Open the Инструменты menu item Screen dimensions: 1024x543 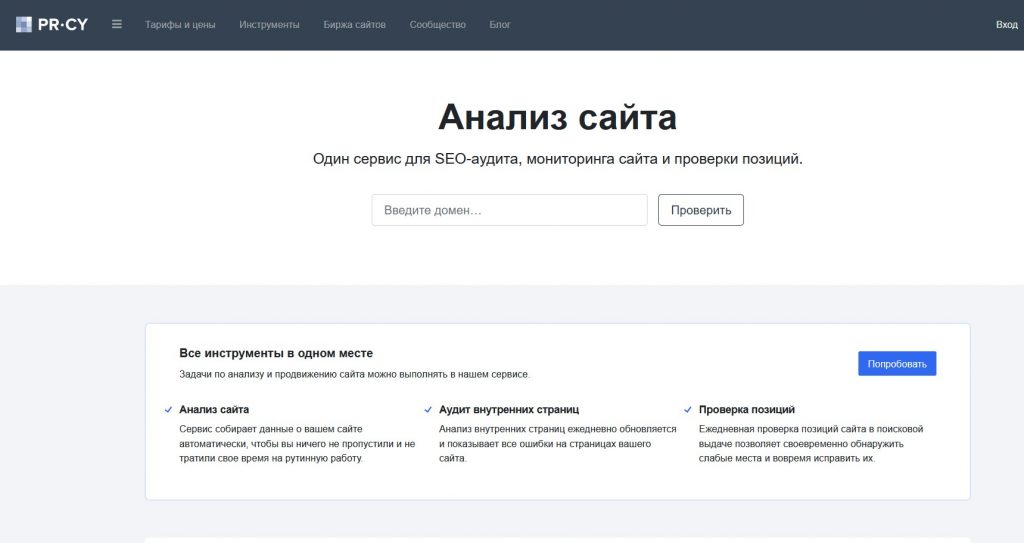[269, 24]
